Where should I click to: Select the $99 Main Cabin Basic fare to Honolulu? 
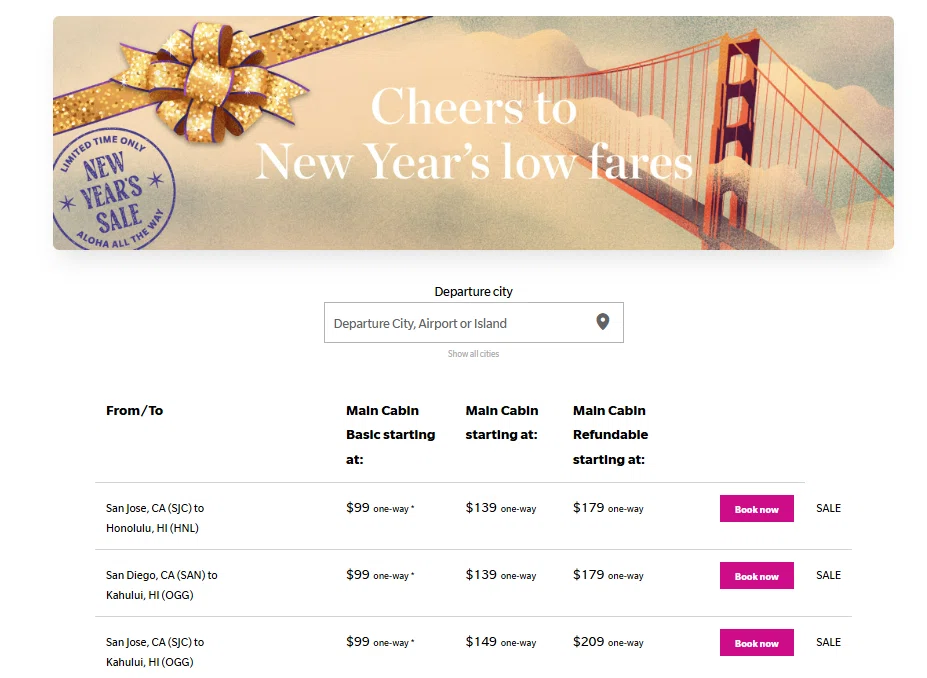click(x=380, y=508)
